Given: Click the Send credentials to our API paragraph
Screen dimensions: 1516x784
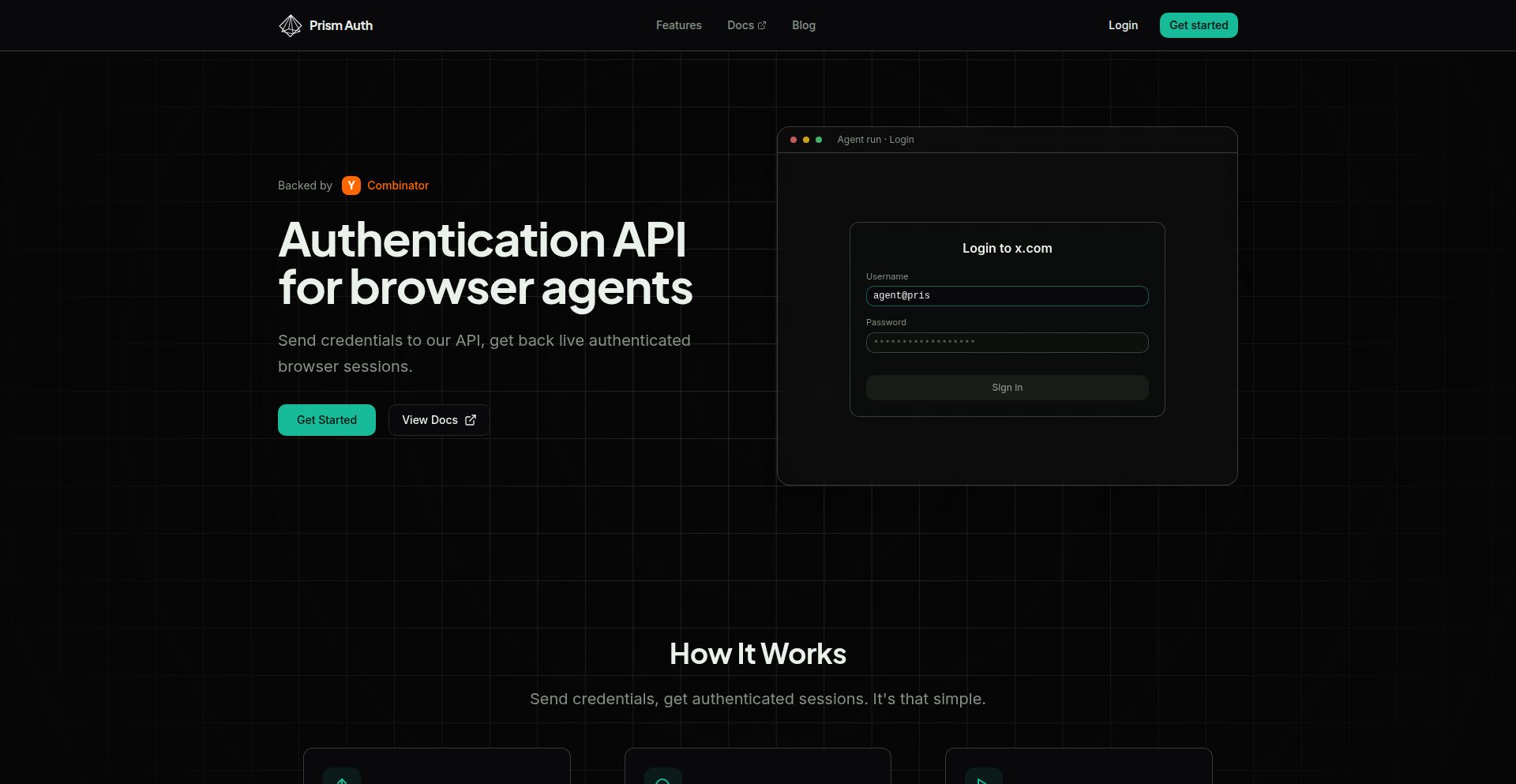Looking at the screenshot, I should click(x=484, y=354).
